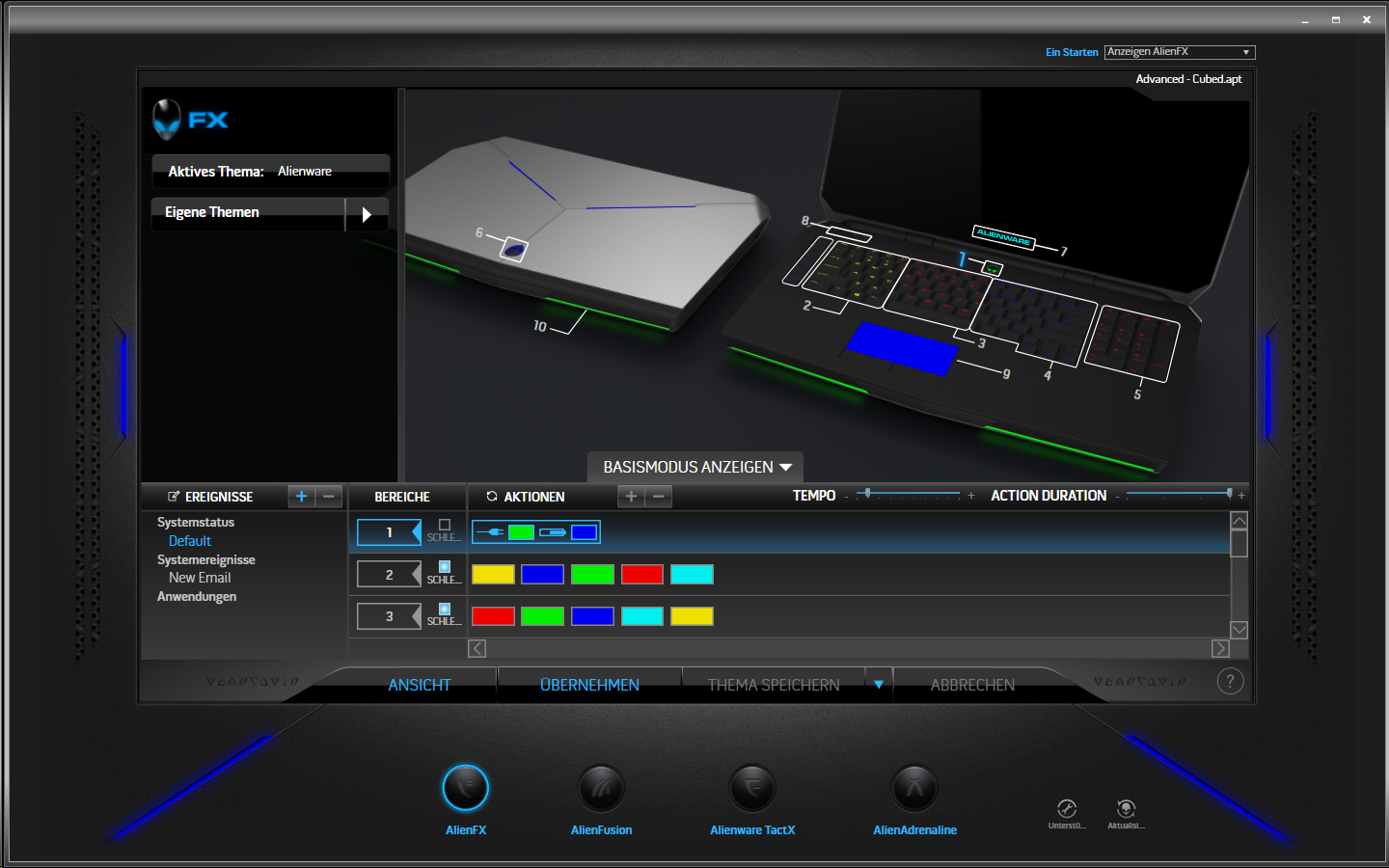Toggle the checkbox for area 2

point(445,566)
